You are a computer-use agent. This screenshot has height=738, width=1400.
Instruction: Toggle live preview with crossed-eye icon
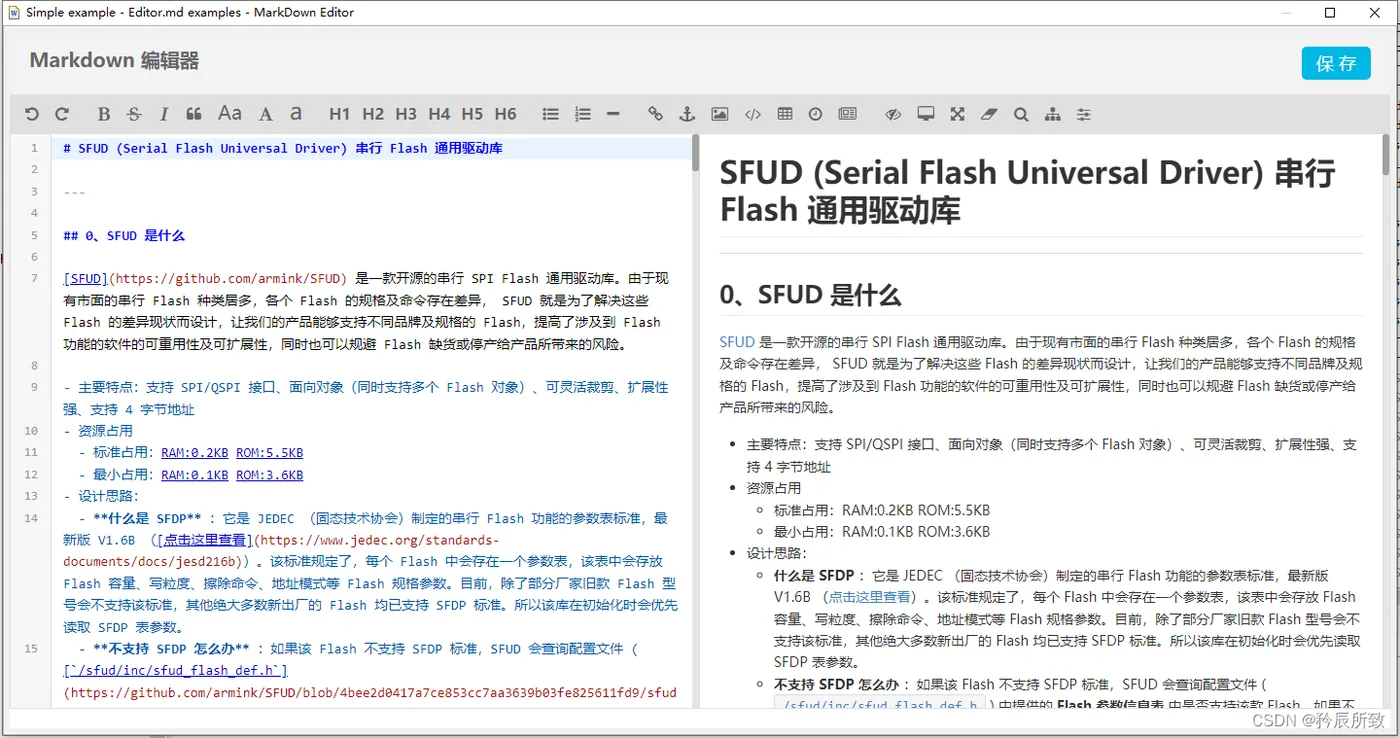click(x=893, y=114)
